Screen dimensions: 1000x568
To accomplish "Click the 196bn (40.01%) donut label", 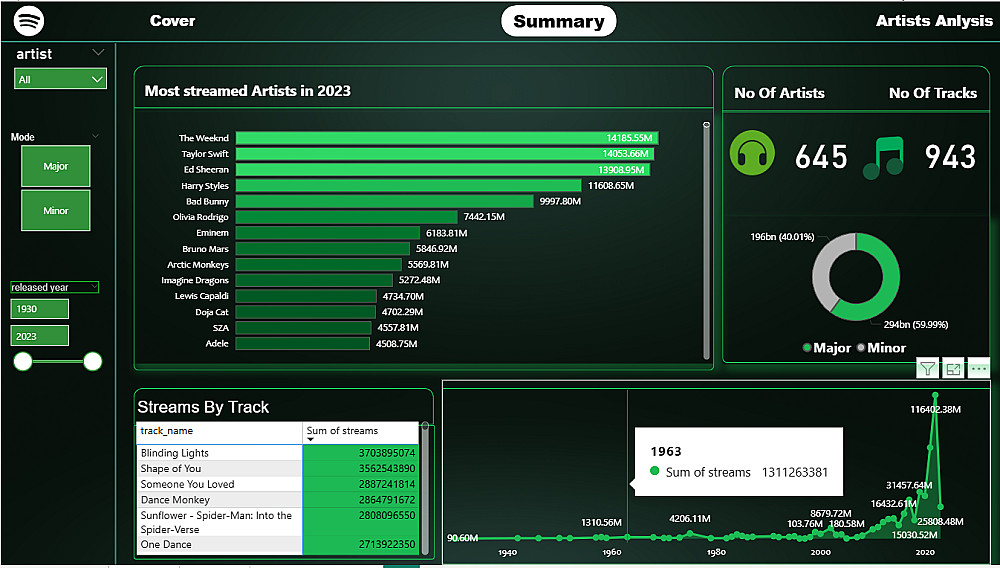I will tap(782, 237).
